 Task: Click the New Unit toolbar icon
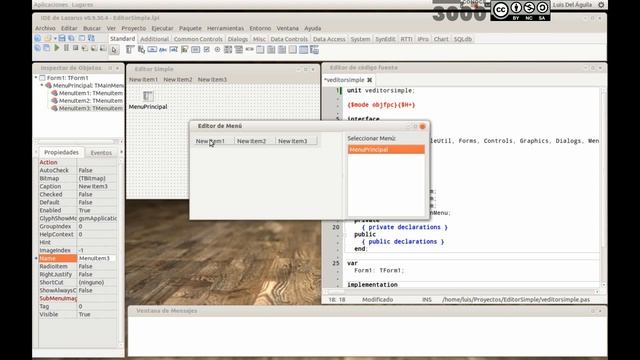(37, 38)
